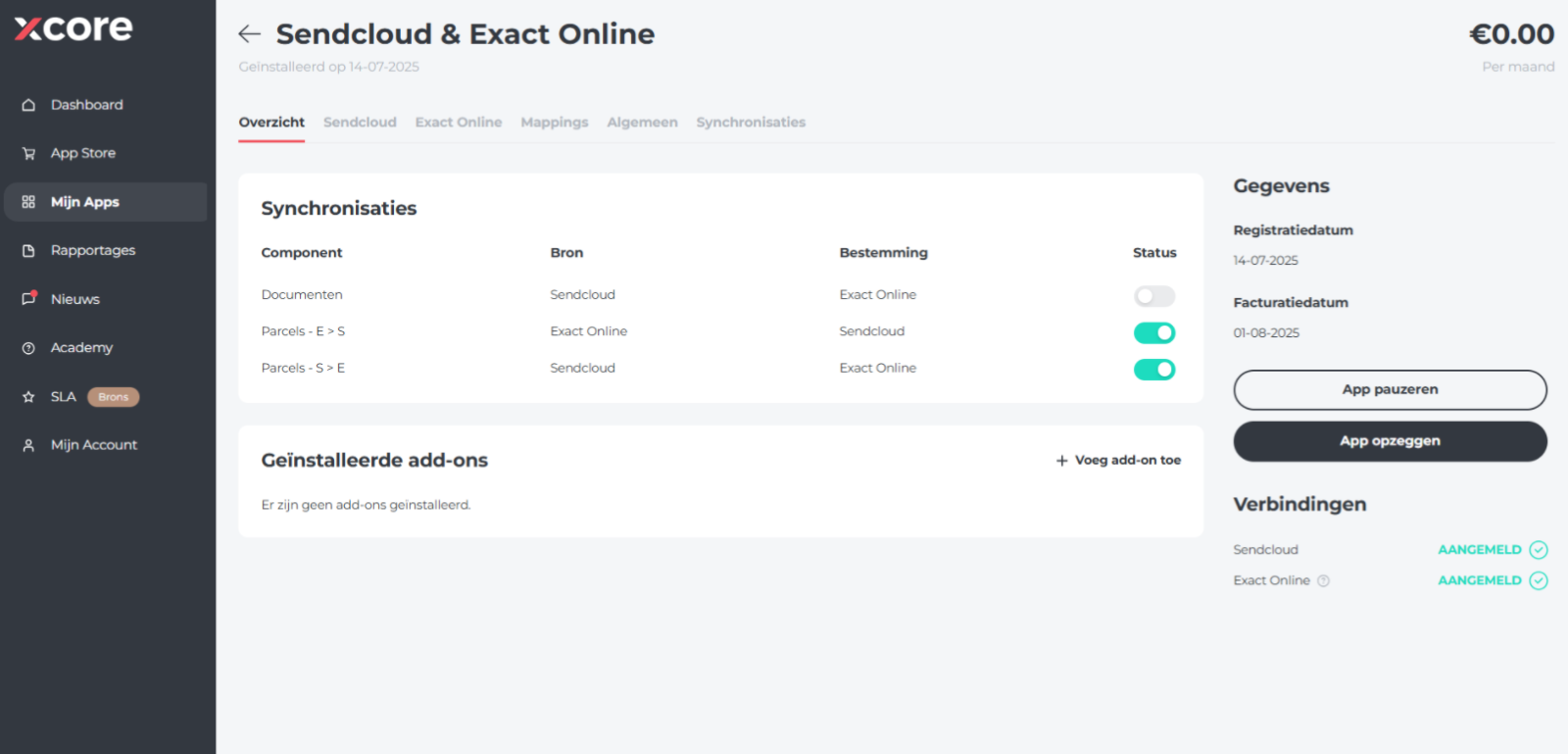Viewport: 1568px width, 754px height.
Task: Click the Status column header
Action: (1154, 253)
